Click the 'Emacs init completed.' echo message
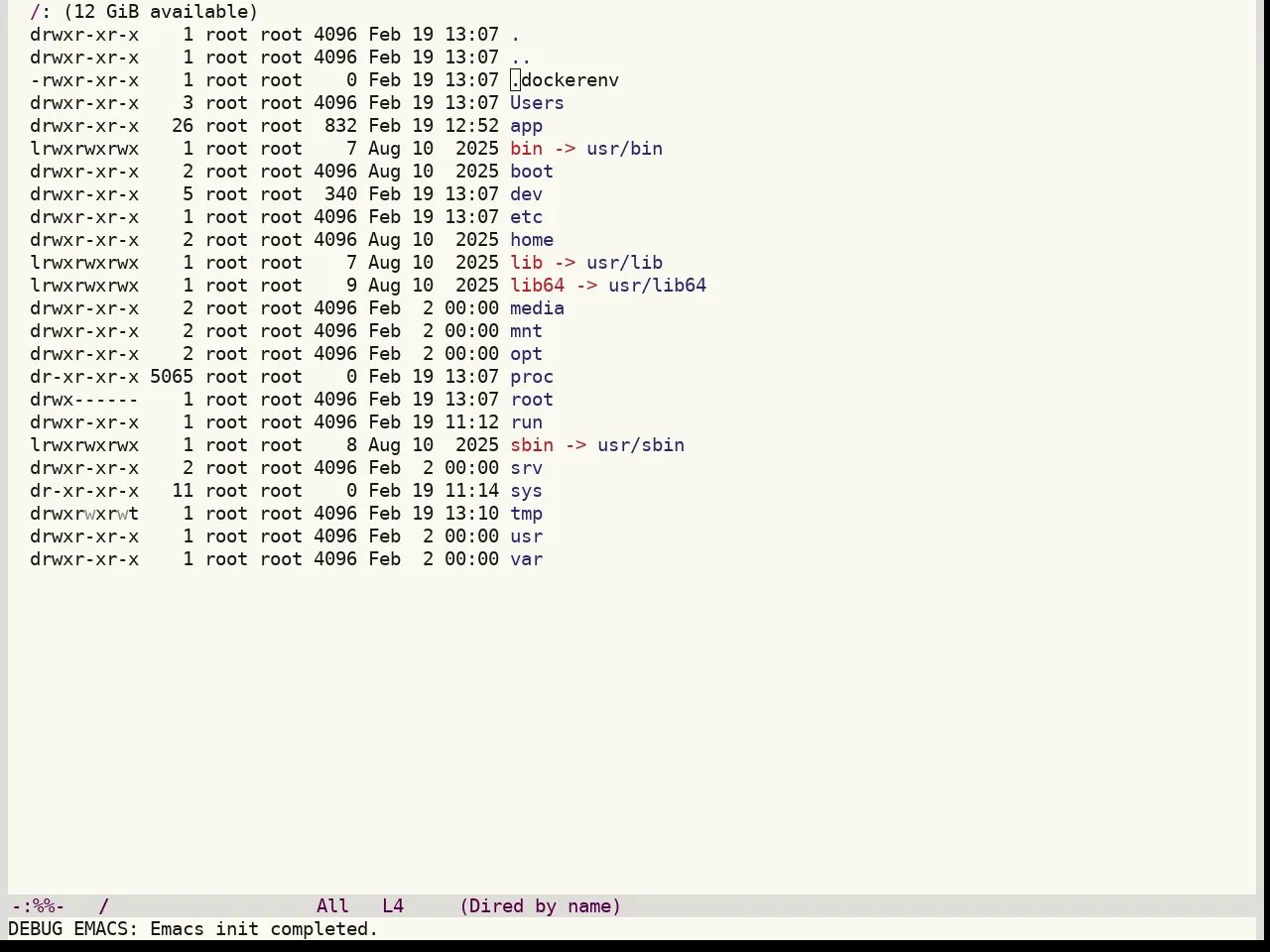The image size is (1270, 952). [x=264, y=929]
